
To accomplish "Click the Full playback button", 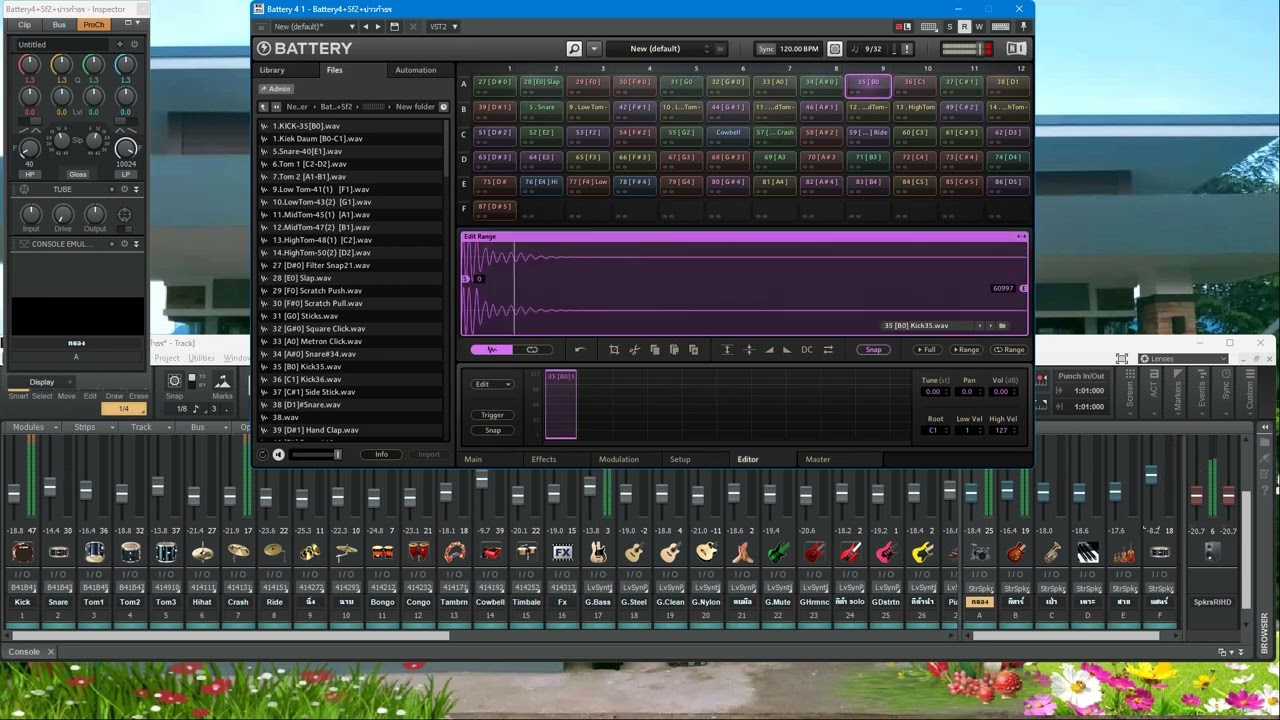I will point(926,350).
